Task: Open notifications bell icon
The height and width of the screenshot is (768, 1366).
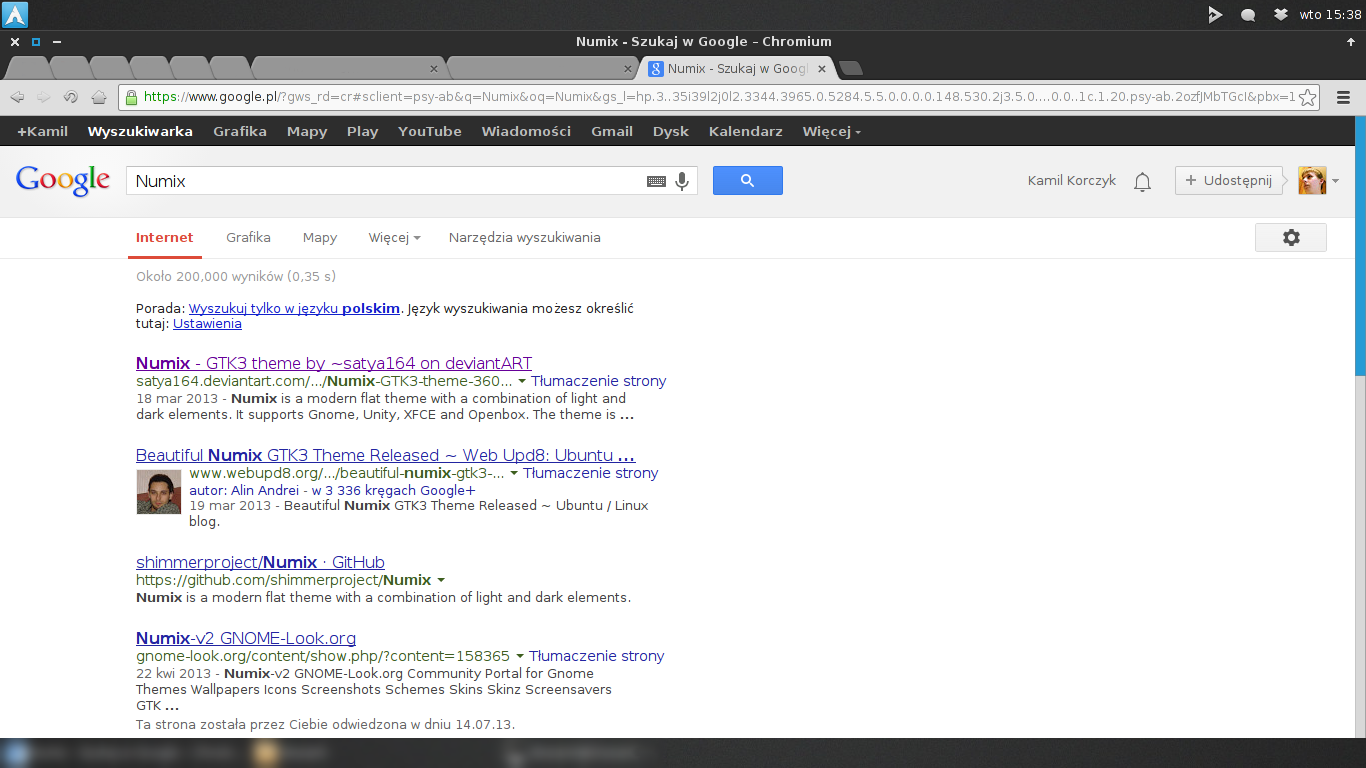Action: [x=1142, y=181]
